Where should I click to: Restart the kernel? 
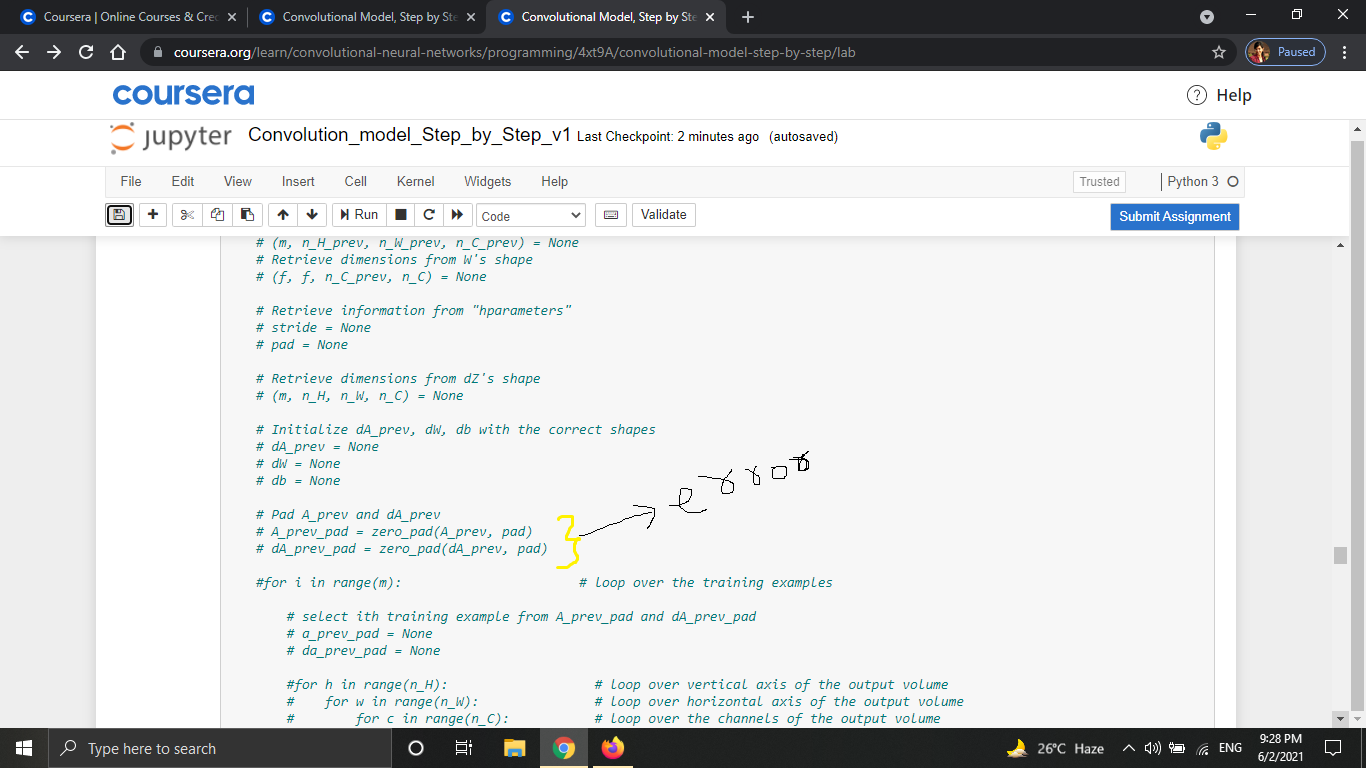(x=429, y=214)
